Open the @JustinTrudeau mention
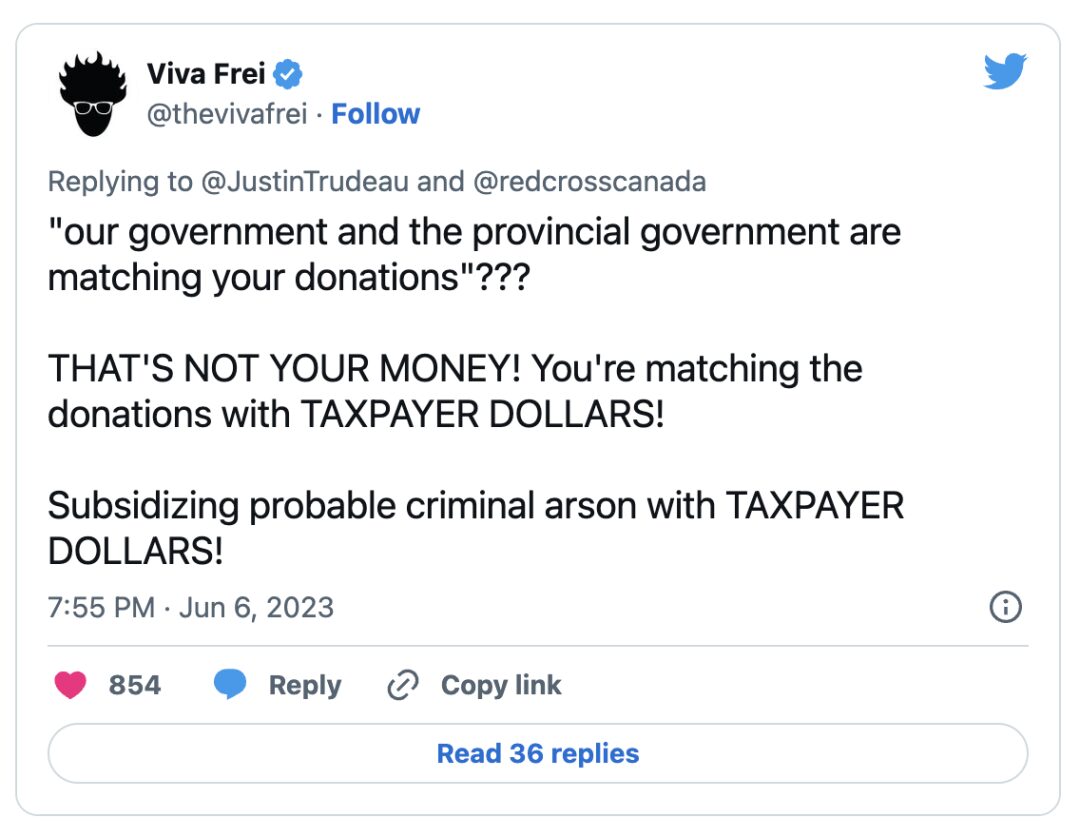 304,182
